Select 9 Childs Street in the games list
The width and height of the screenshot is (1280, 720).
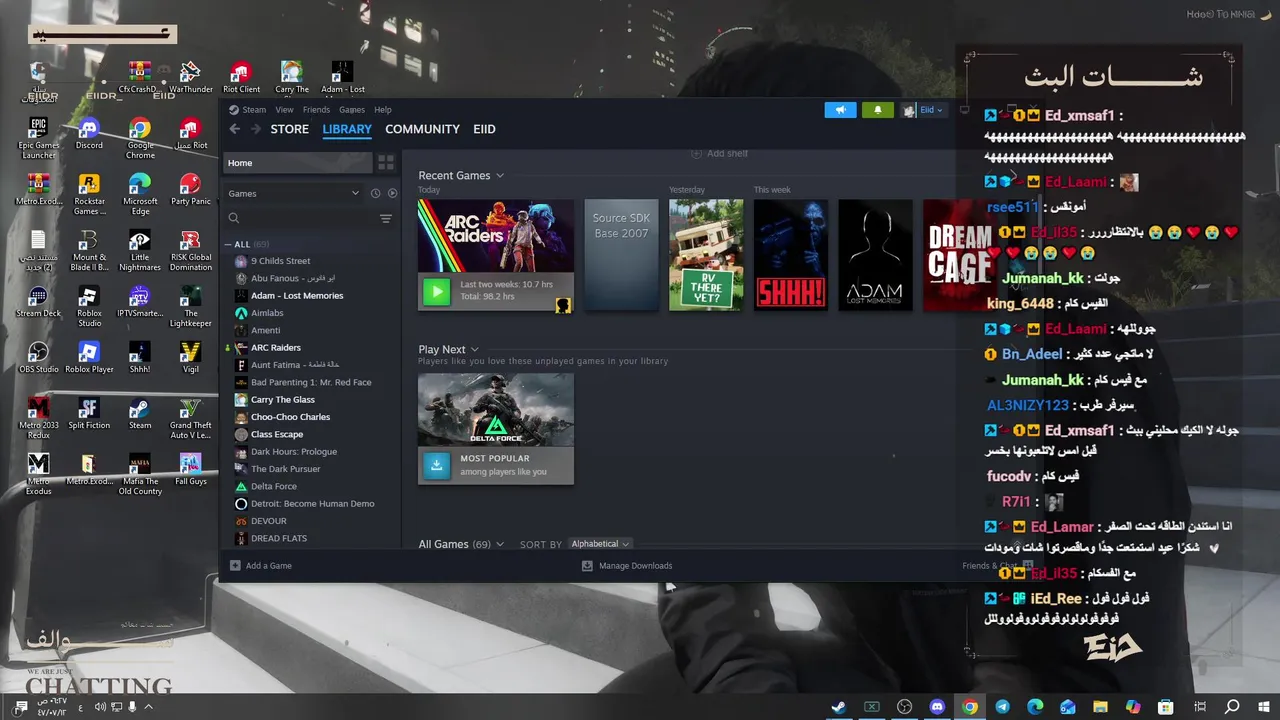pyautogui.click(x=280, y=261)
